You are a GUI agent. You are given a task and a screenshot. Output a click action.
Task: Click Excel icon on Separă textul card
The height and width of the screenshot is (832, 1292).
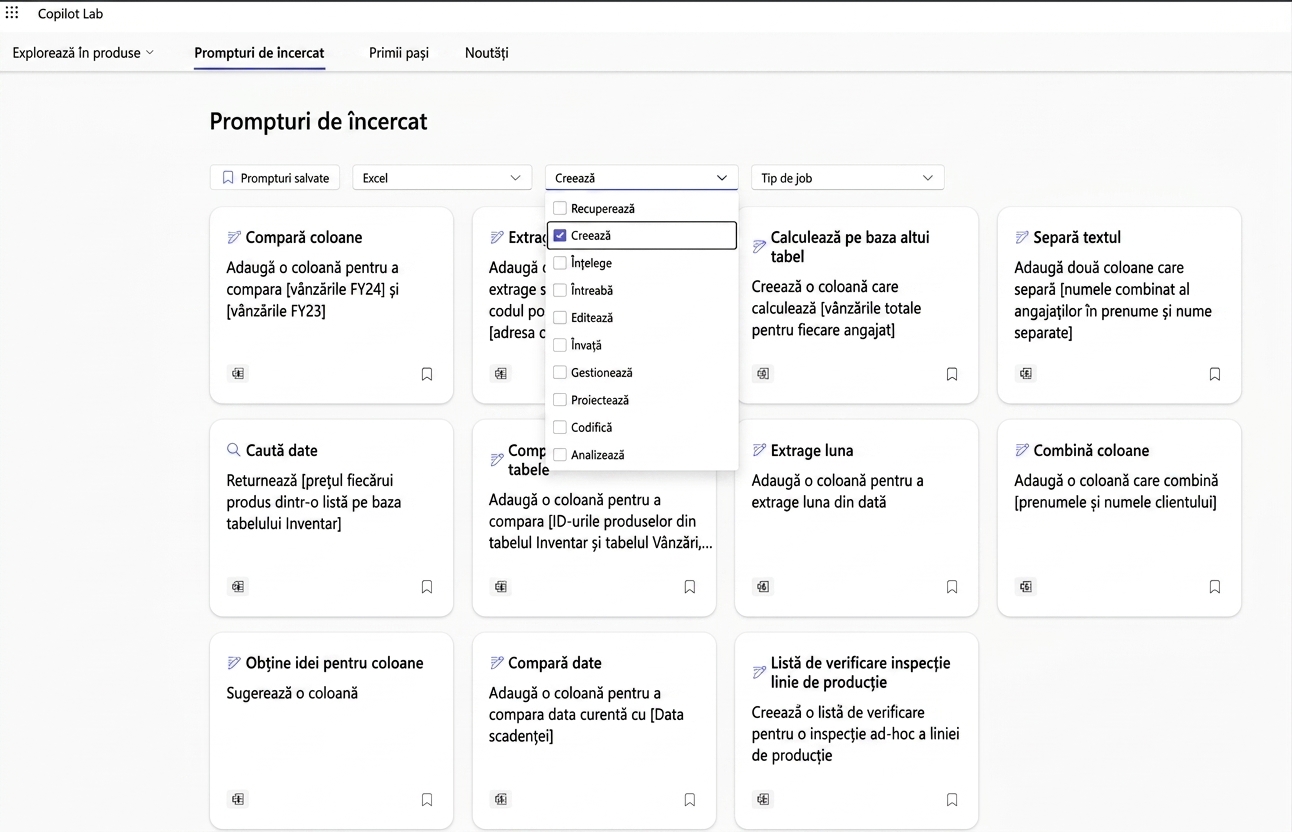click(1026, 374)
